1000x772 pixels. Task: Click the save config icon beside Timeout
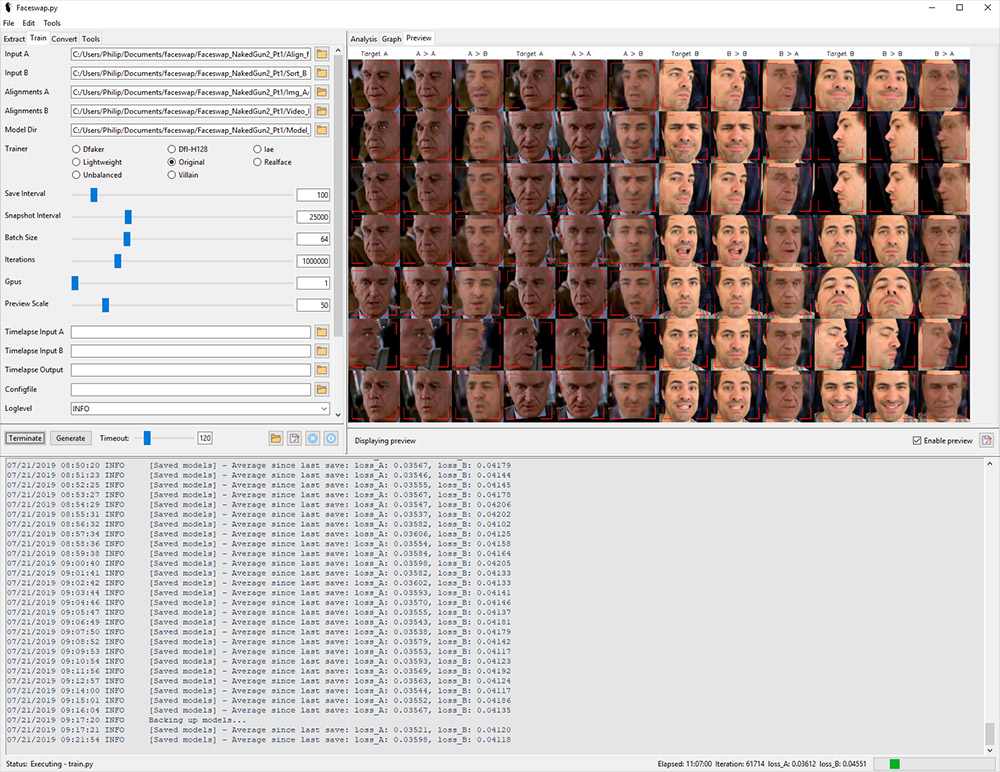(x=294, y=438)
